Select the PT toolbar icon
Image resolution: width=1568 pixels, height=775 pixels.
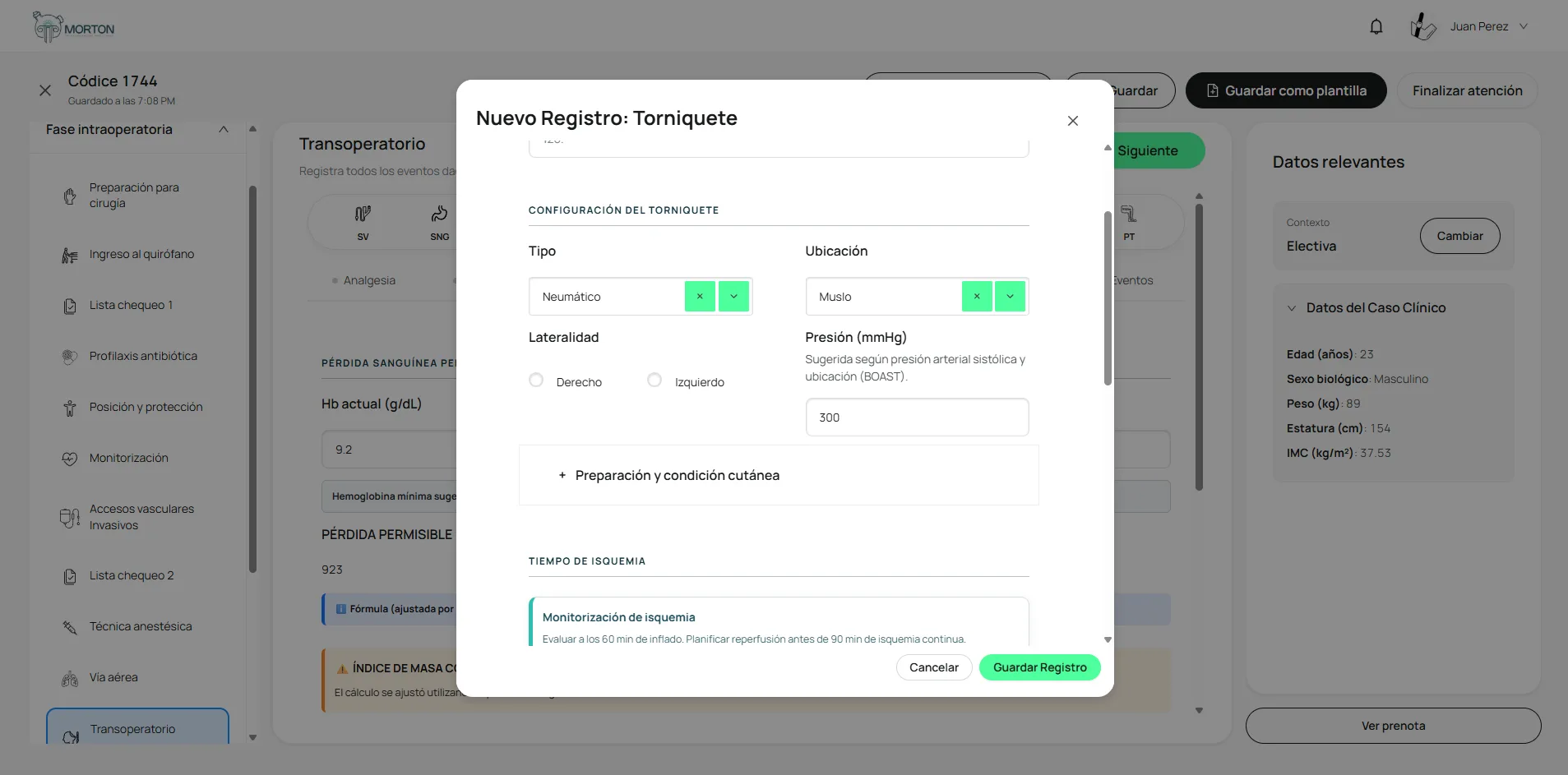click(1129, 215)
